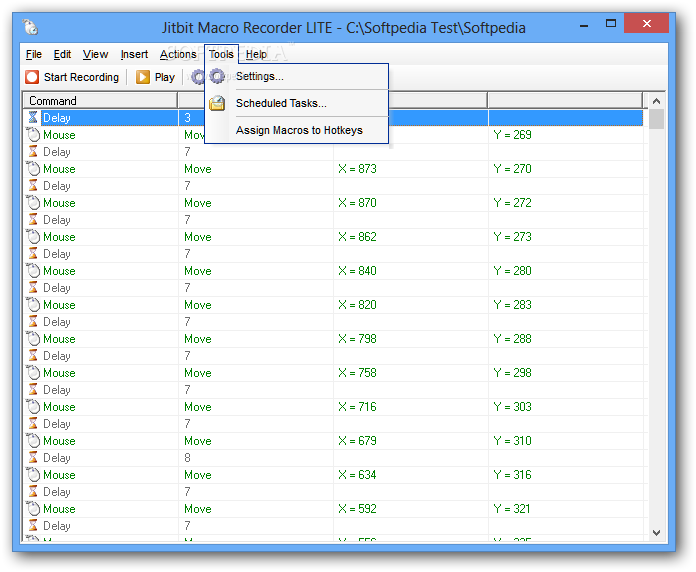The image size is (696, 572).
Task: Select the highlighted Delay 3 row's hourglass icon
Action: point(33,118)
